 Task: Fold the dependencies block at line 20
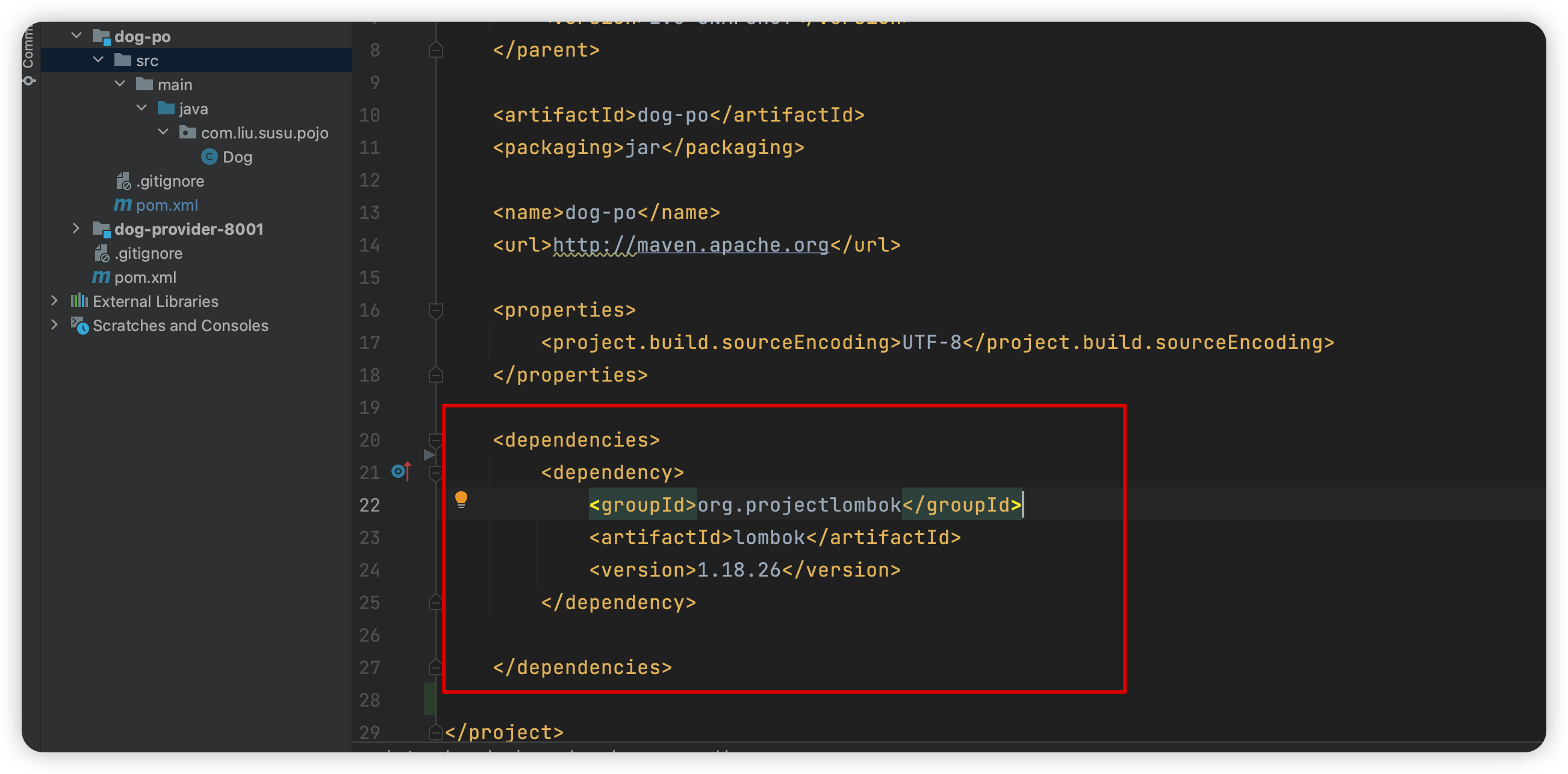pyautogui.click(x=435, y=440)
